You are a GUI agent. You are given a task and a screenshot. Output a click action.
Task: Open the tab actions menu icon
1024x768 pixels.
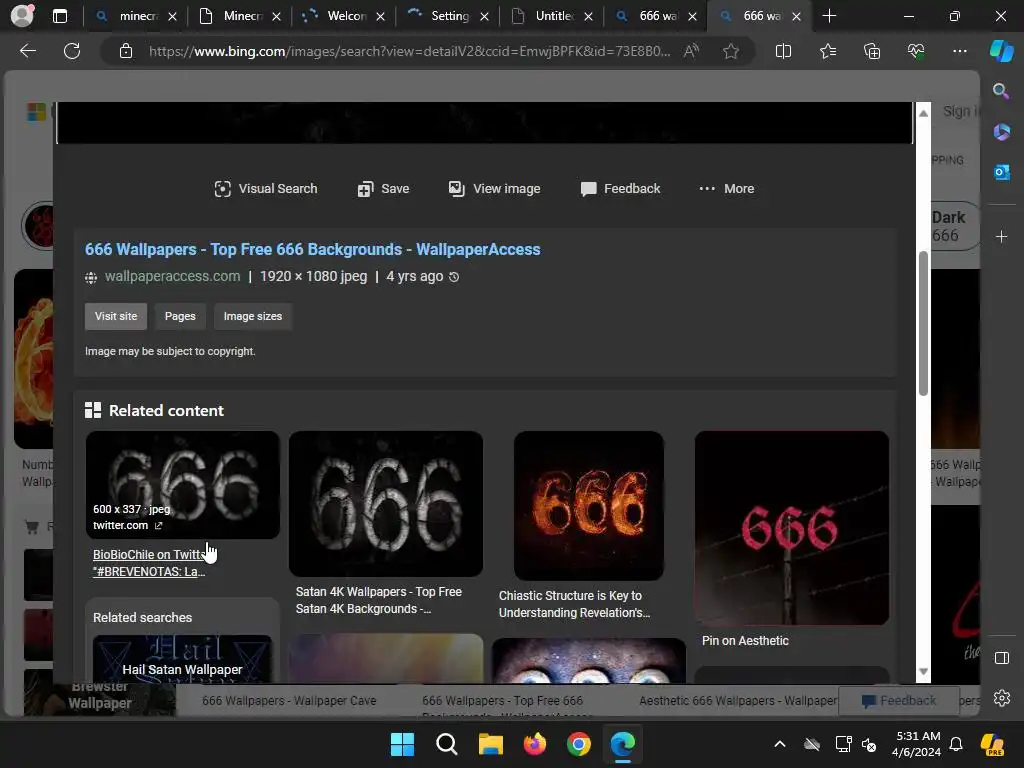[59, 16]
